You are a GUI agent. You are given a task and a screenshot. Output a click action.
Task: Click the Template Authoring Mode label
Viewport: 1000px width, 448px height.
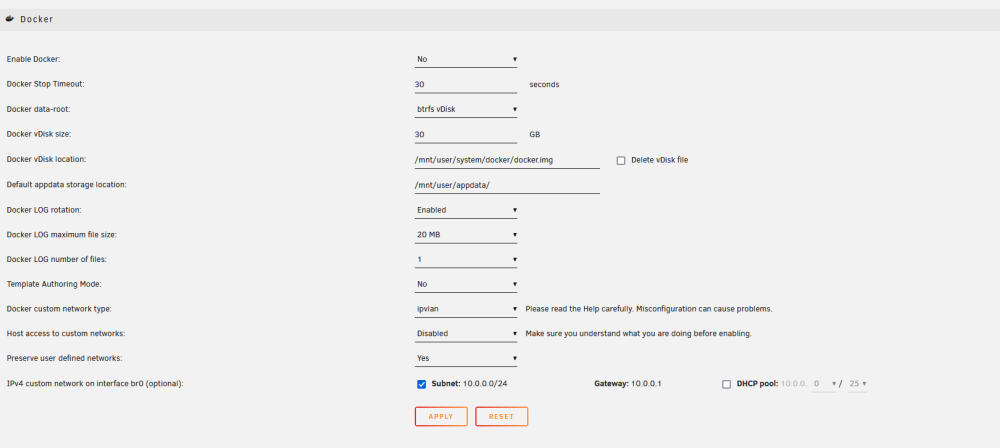pyautogui.click(x=54, y=284)
